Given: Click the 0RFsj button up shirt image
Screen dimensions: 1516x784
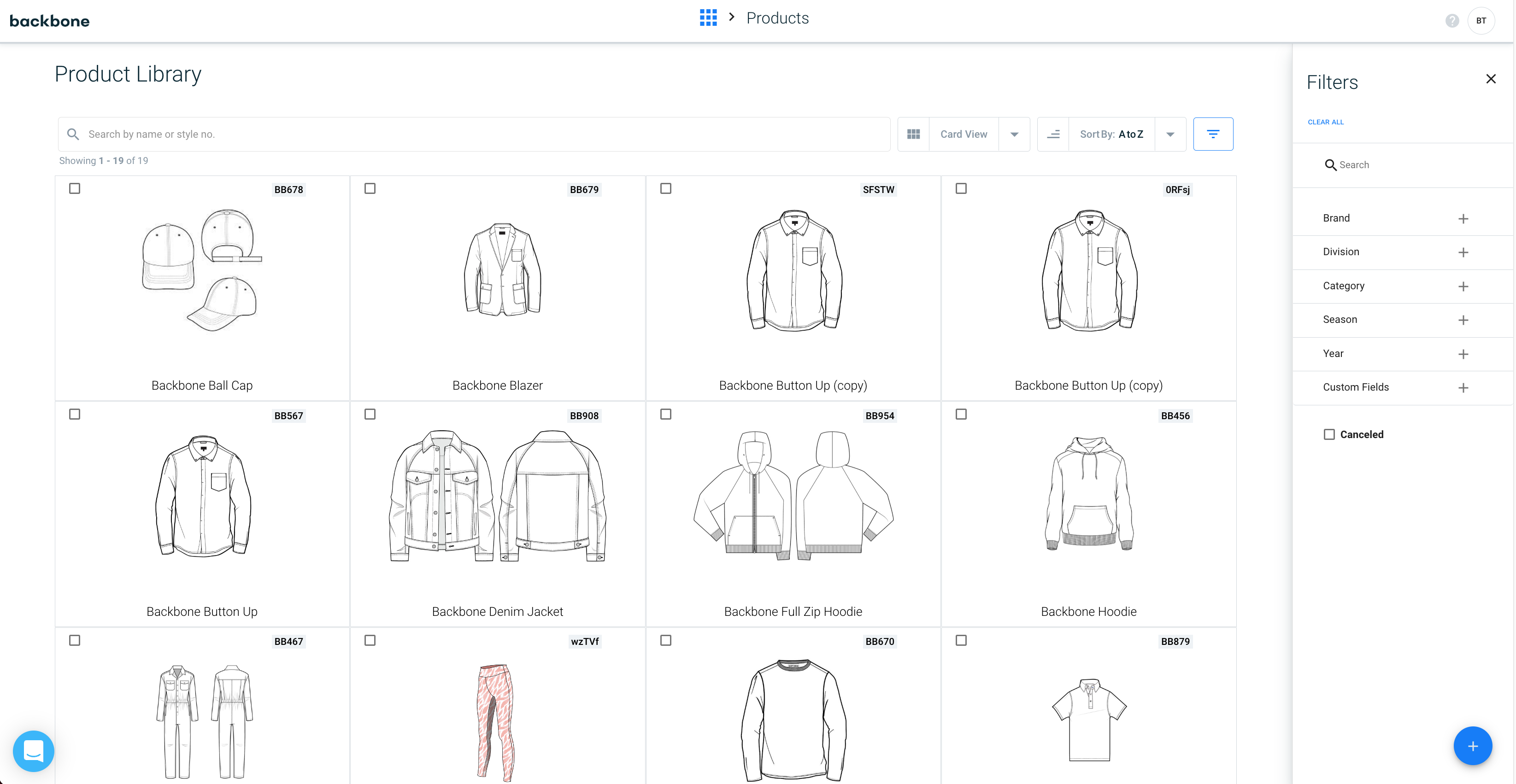Looking at the screenshot, I should point(1089,270).
